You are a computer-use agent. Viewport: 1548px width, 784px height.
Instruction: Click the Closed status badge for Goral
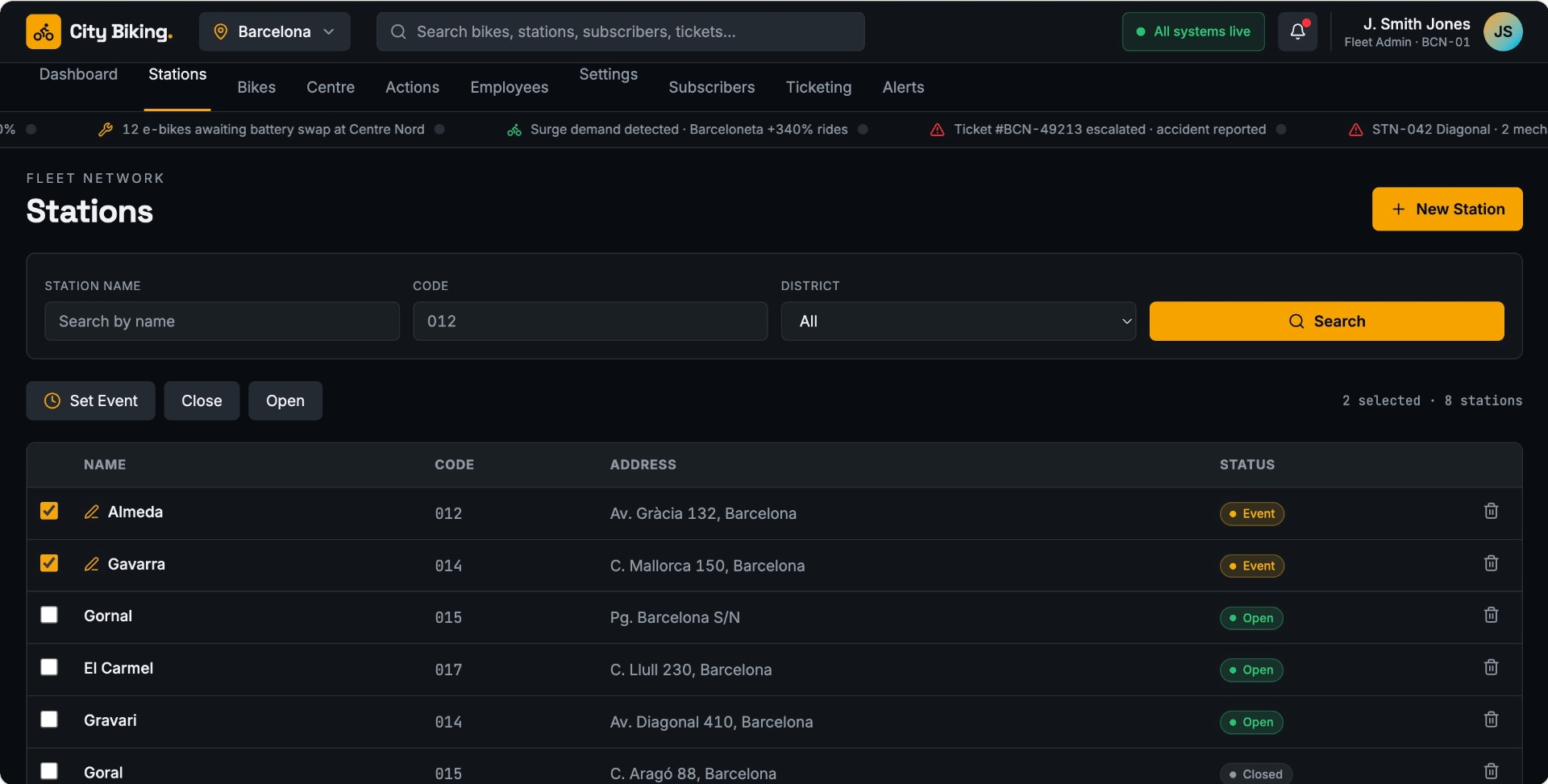click(1255, 774)
